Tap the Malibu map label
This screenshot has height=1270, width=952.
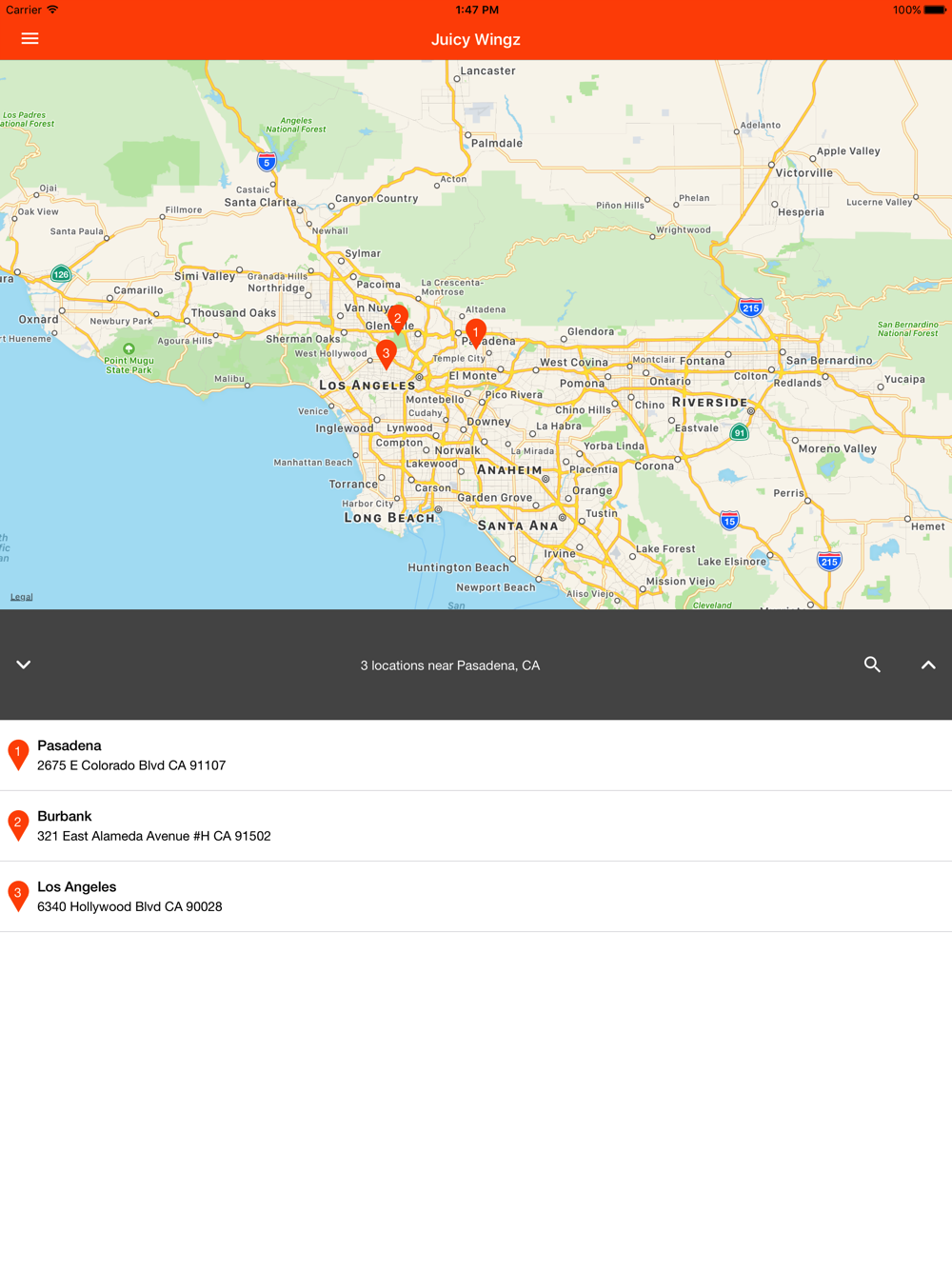[229, 378]
